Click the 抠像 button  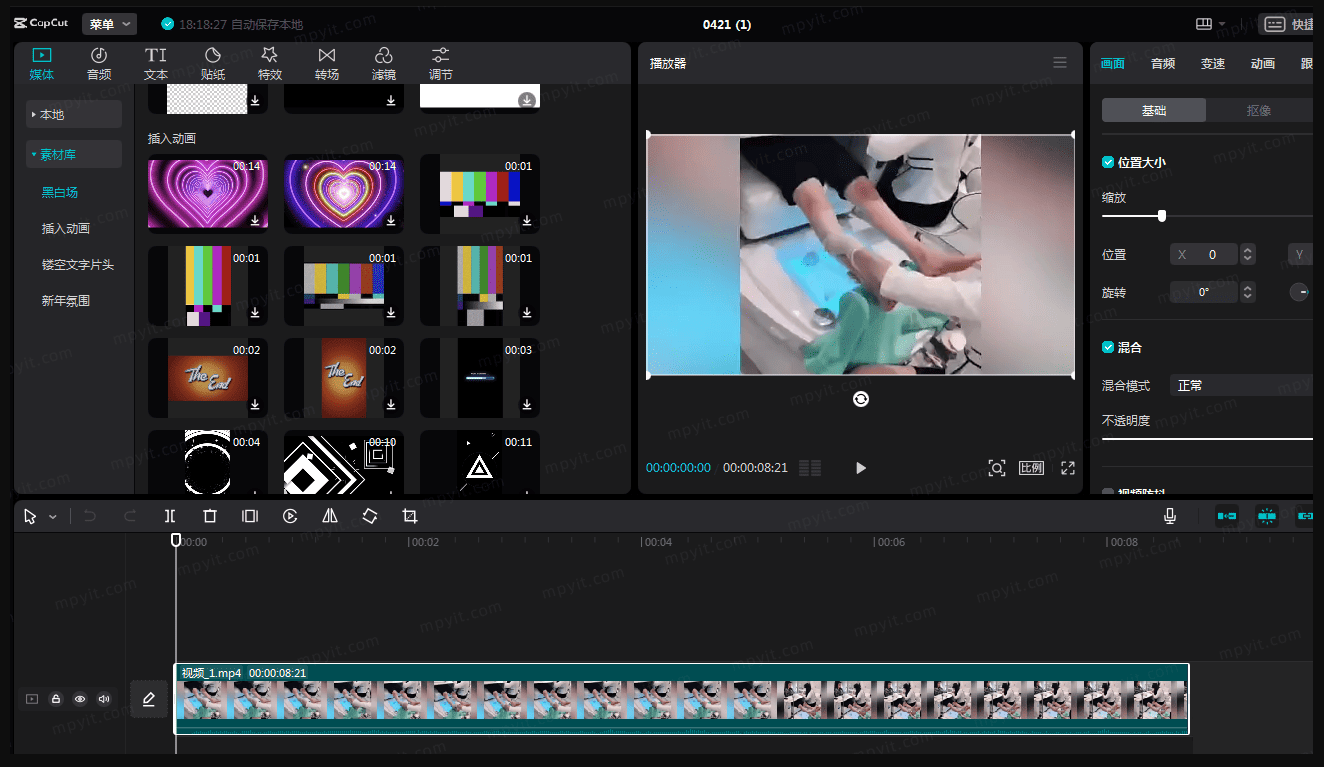click(x=1258, y=110)
